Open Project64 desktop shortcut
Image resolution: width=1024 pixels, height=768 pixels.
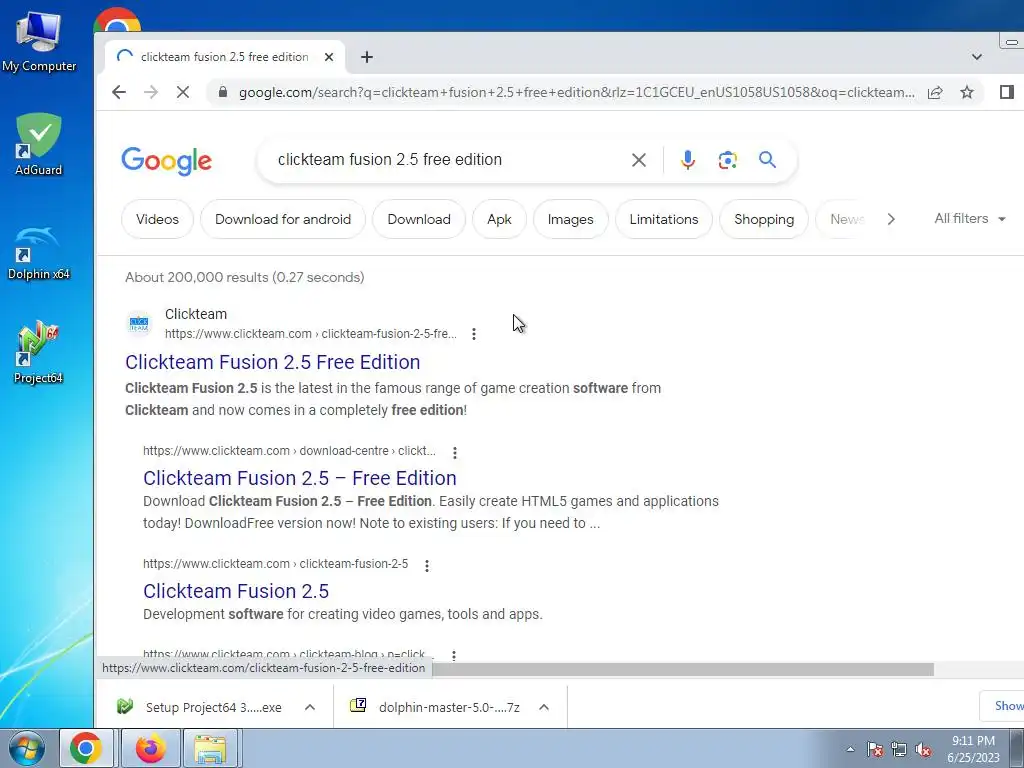(39, 353)
